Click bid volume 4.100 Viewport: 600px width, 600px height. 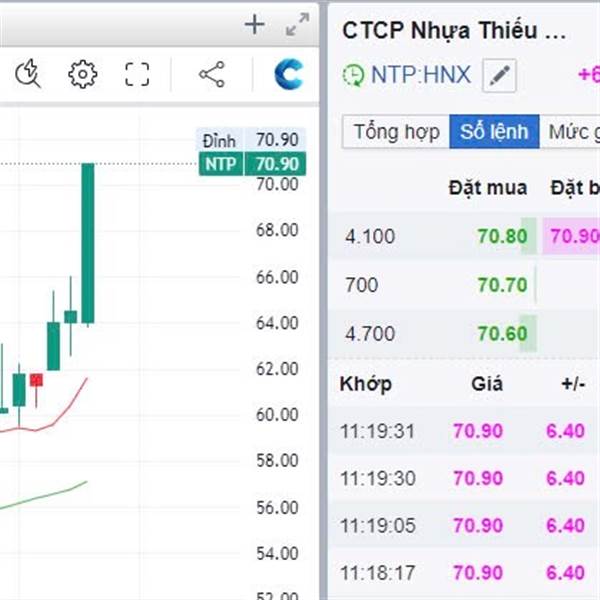(370, 236)
